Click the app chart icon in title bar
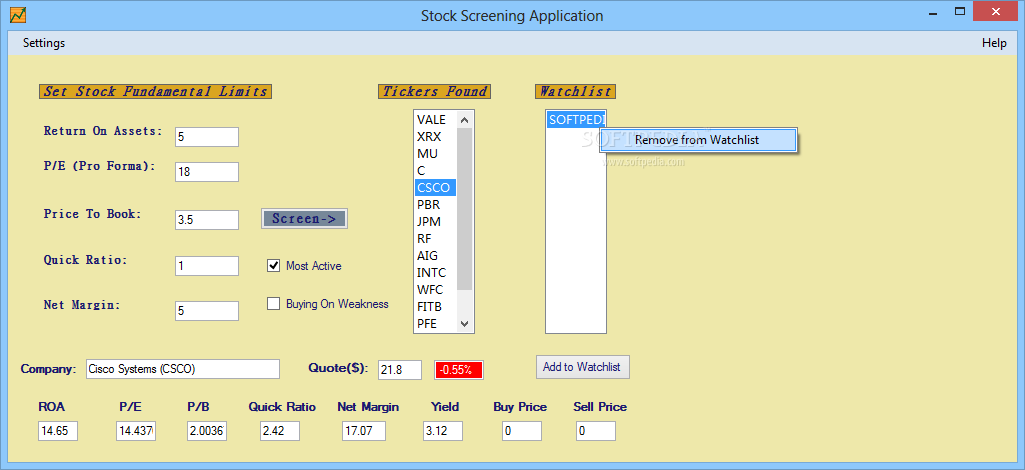The width and height of the screenshot is (1025, 470). pyautogui.click(x=19, y=14)
